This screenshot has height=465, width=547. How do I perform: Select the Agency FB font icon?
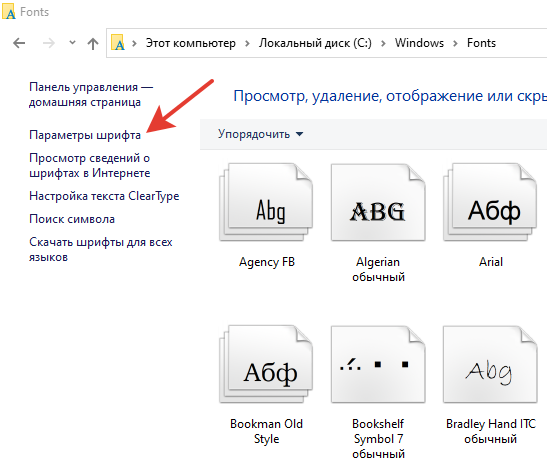pos(266,202)
